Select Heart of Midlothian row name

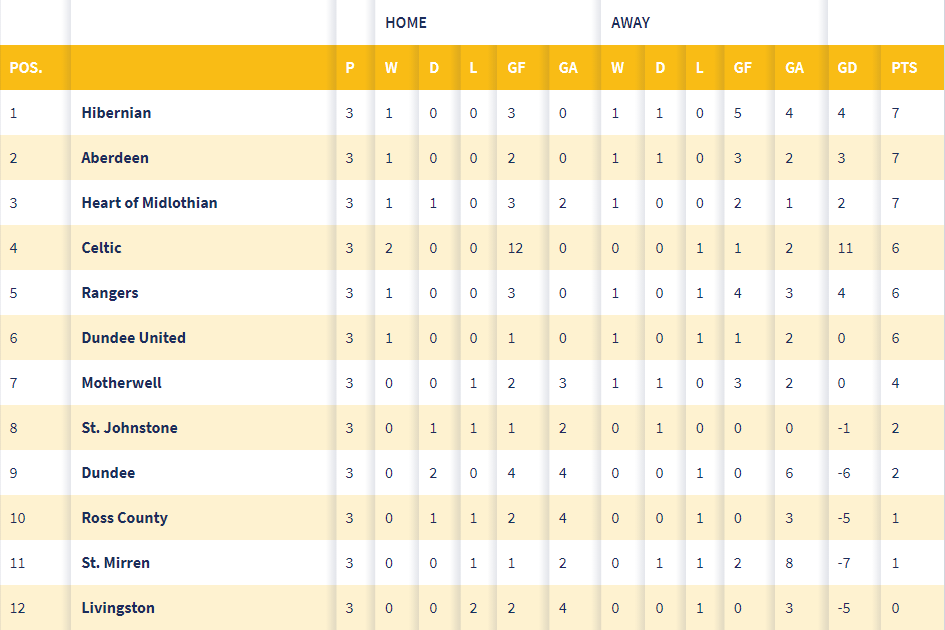coord(149,203)
